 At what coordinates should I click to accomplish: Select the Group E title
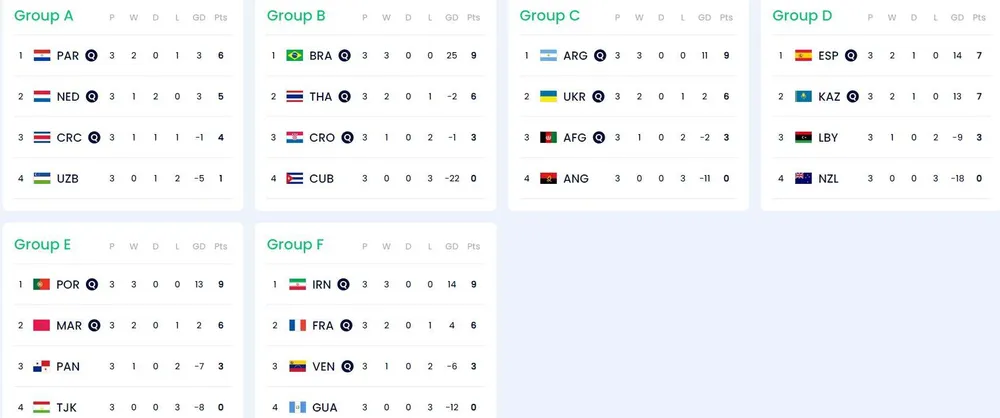click(x=43, y=244)
